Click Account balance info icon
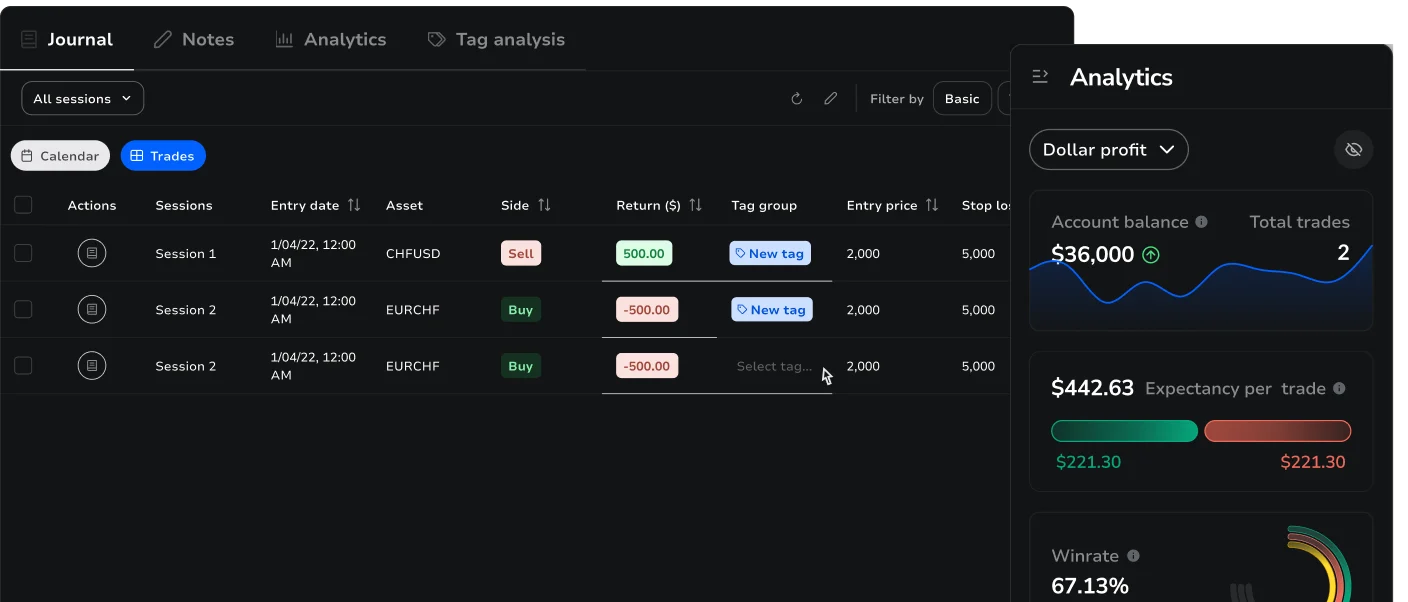 coord(1202,222)
